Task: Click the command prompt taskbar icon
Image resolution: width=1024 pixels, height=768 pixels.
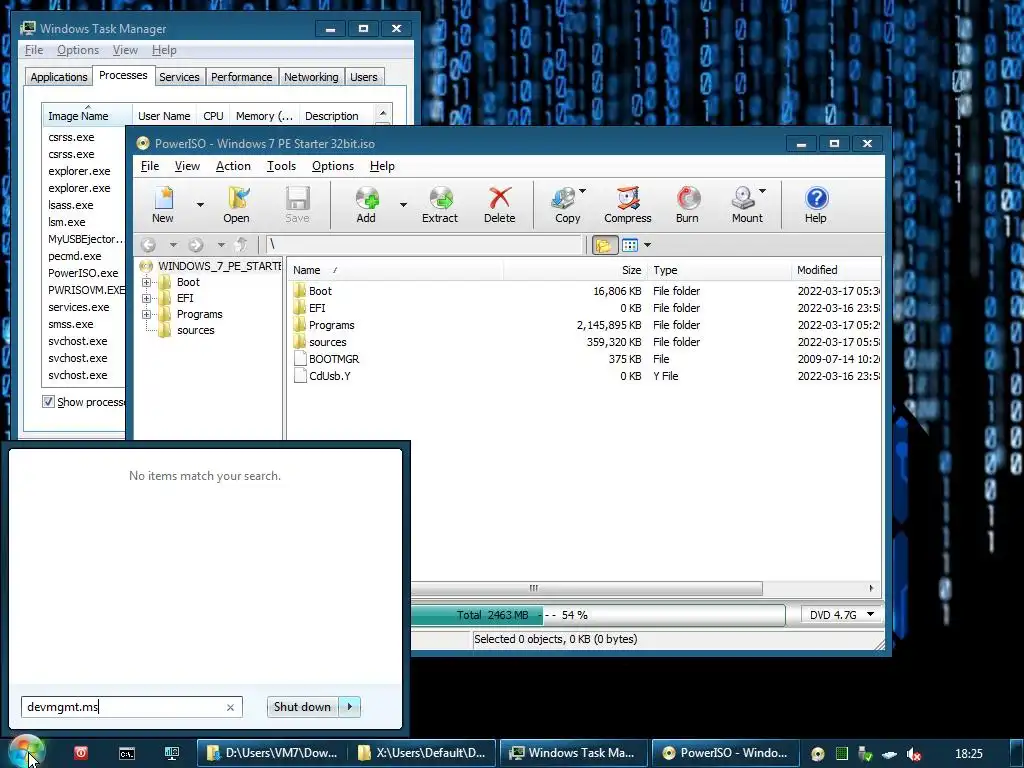Action: pyautogui.click(x=127, y=754)
